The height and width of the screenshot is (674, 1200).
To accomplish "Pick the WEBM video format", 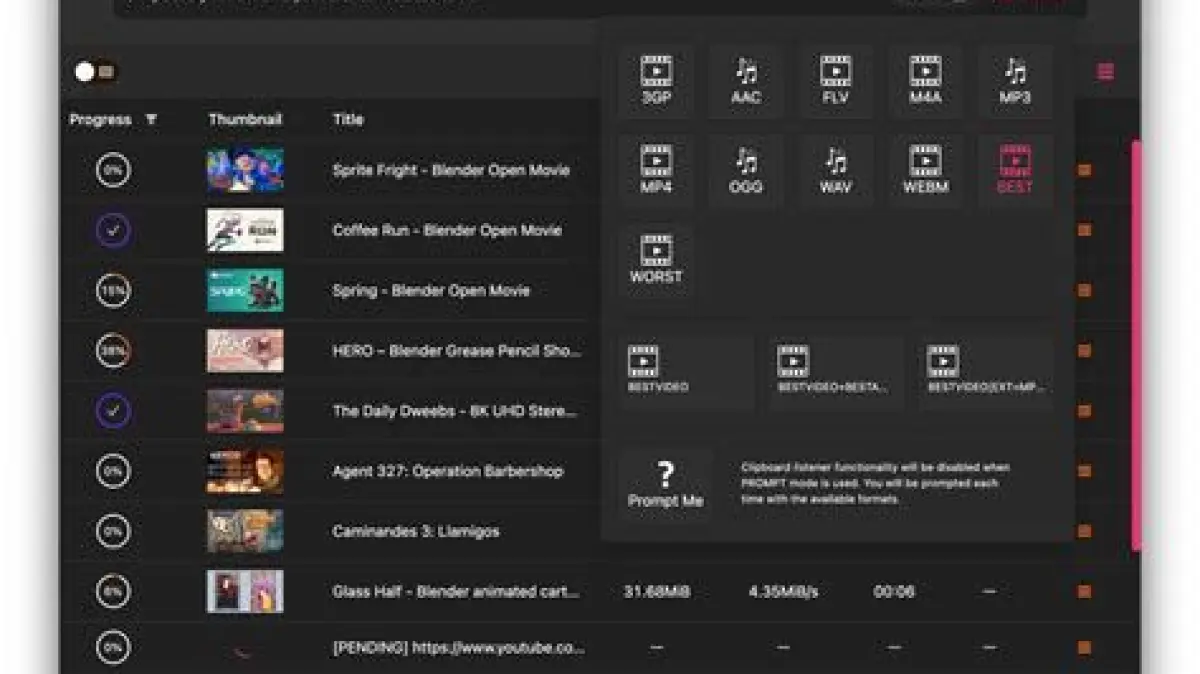I will coord(925,171).
